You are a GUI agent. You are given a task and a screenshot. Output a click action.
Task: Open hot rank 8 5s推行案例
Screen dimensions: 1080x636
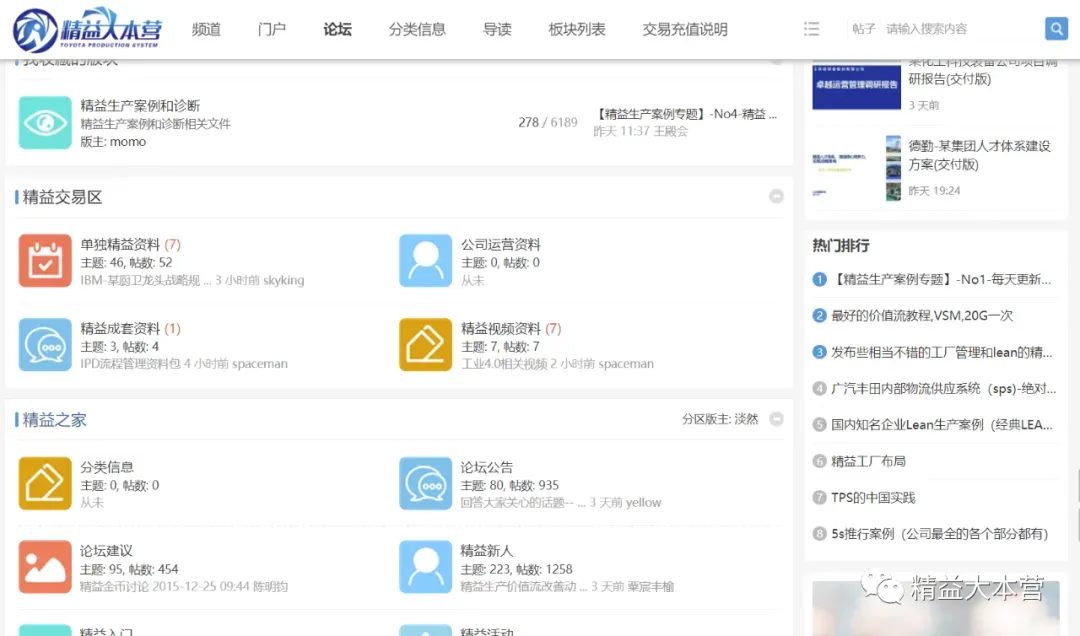pyautogui.click(x=939, y=534)
